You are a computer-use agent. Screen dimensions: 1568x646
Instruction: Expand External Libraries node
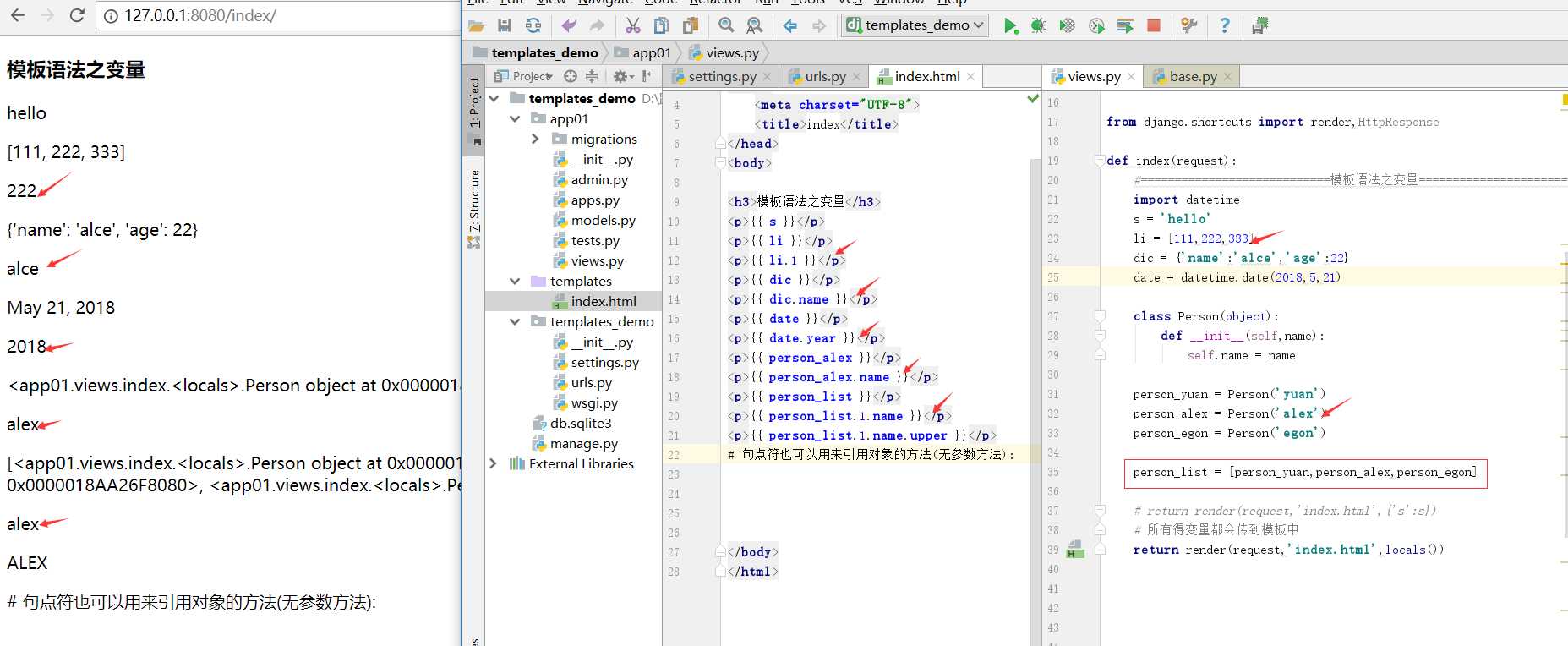(494, 463)
